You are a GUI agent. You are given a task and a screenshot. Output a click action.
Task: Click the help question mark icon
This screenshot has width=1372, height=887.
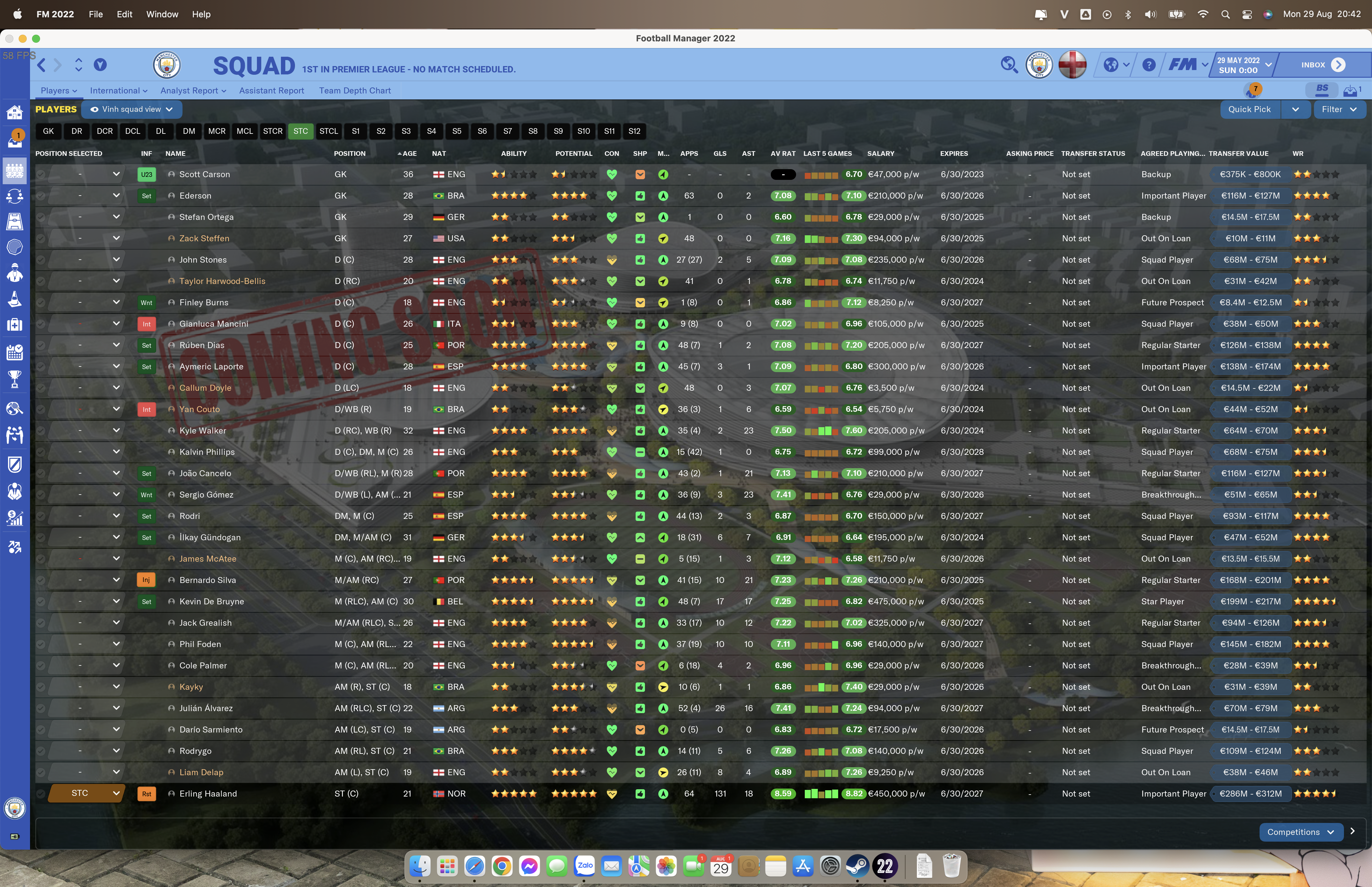1148,65
